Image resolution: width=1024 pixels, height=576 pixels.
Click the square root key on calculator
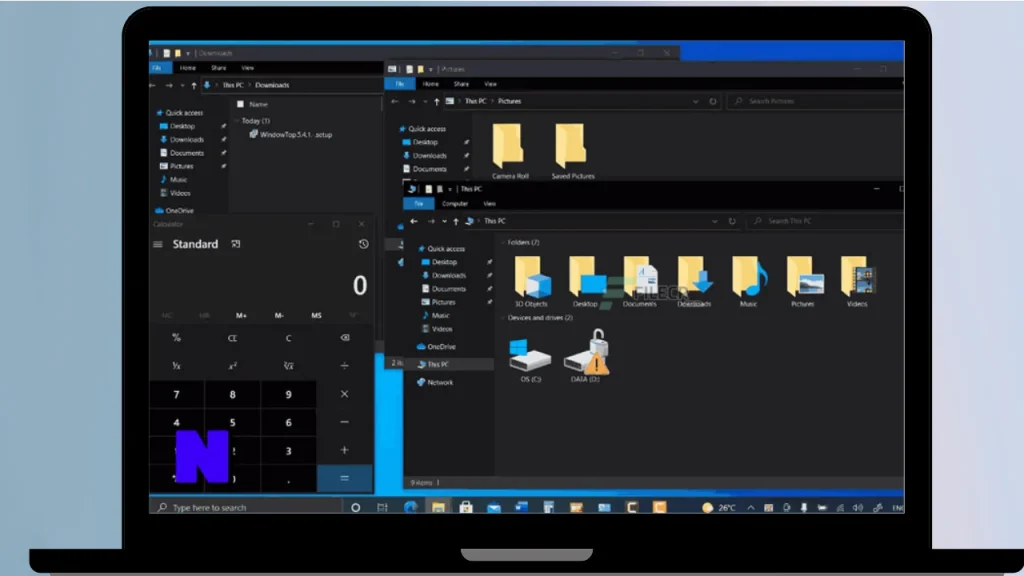288,366
